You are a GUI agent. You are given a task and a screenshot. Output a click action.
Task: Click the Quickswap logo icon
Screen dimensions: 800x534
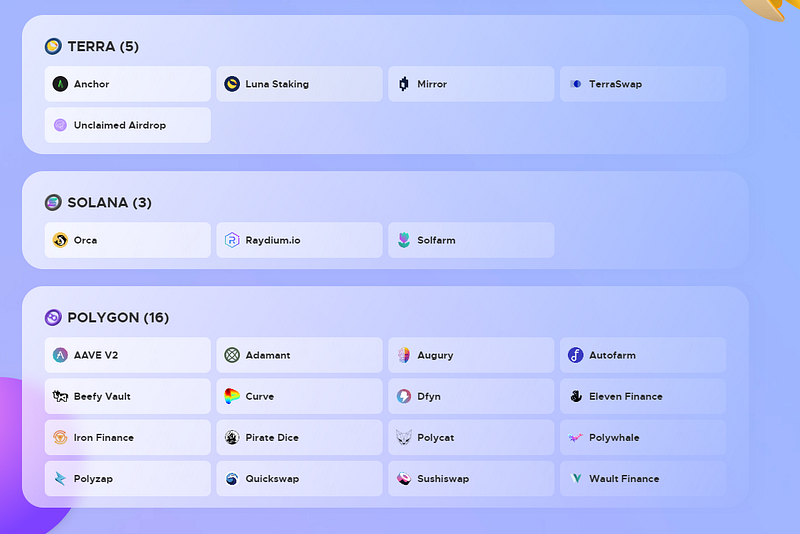232,478
